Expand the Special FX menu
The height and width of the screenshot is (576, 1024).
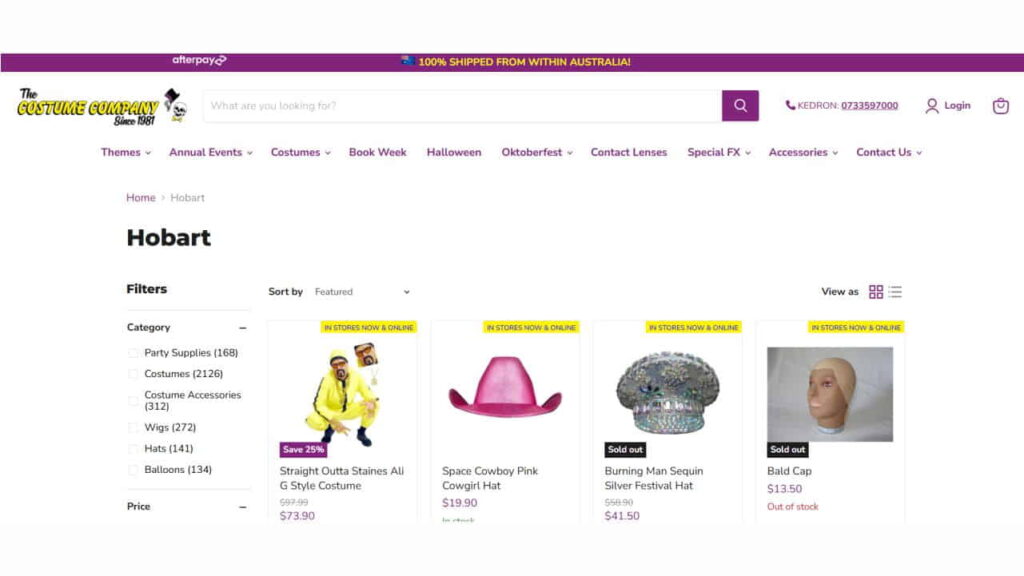(719, 152)
